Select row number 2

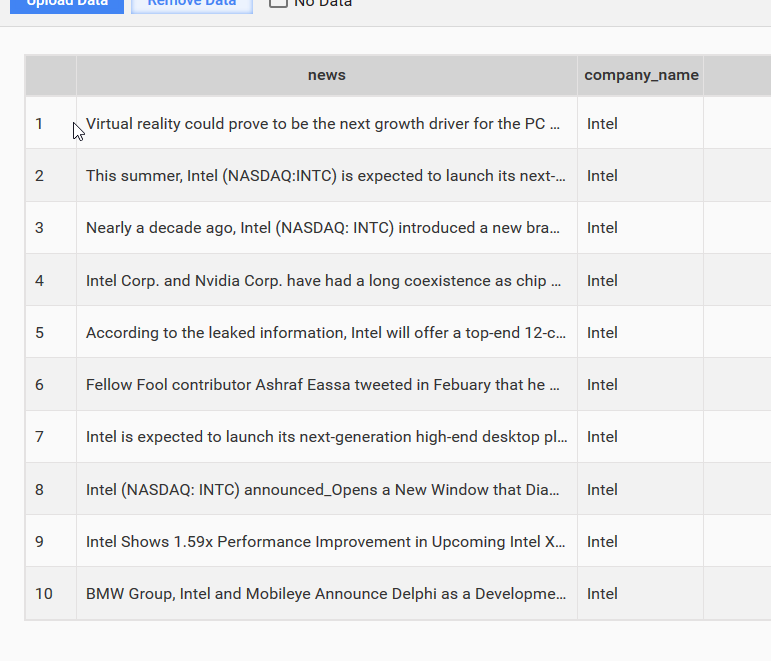(x=51, y=176)
